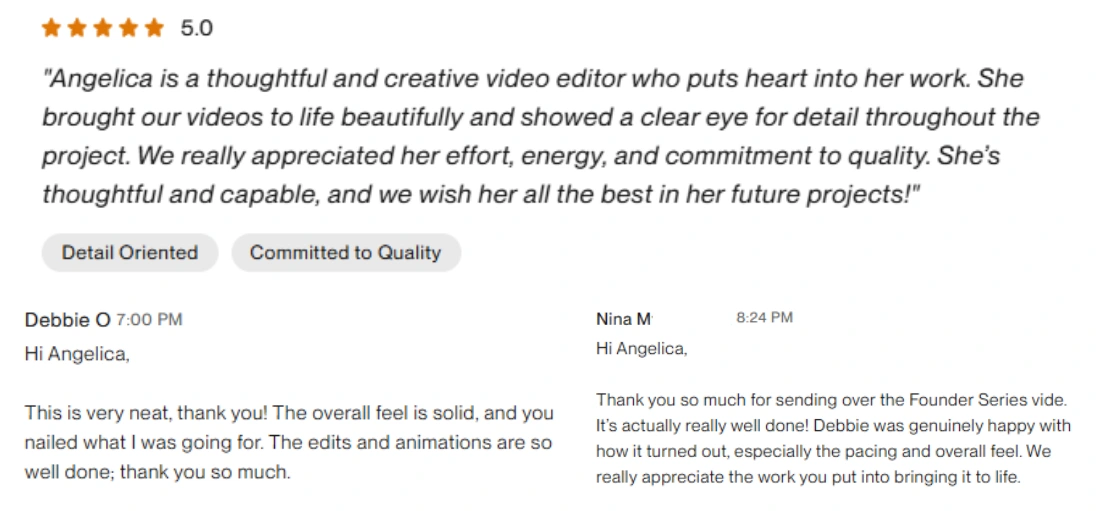Select the "Detail Oriented" tag
This screenshot has height=511, width=1099.
(130, 253)
